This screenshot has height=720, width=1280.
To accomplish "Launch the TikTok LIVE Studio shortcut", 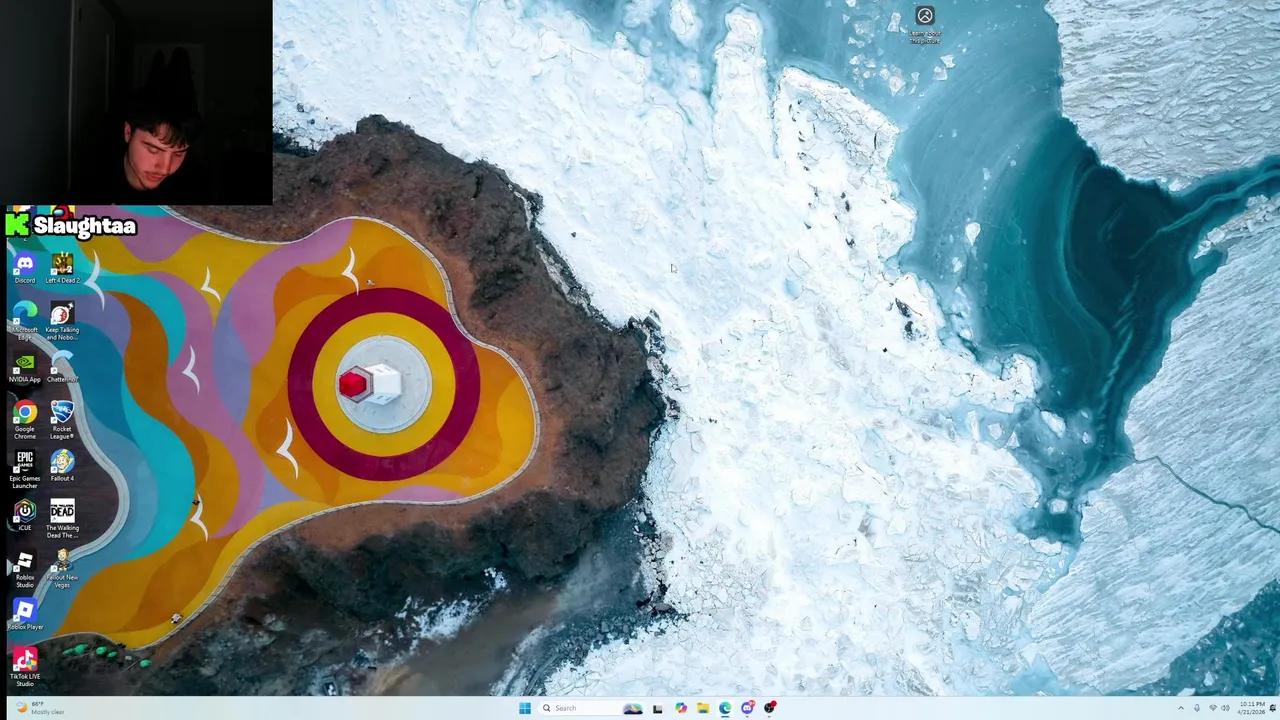I will tap(25, 667).
